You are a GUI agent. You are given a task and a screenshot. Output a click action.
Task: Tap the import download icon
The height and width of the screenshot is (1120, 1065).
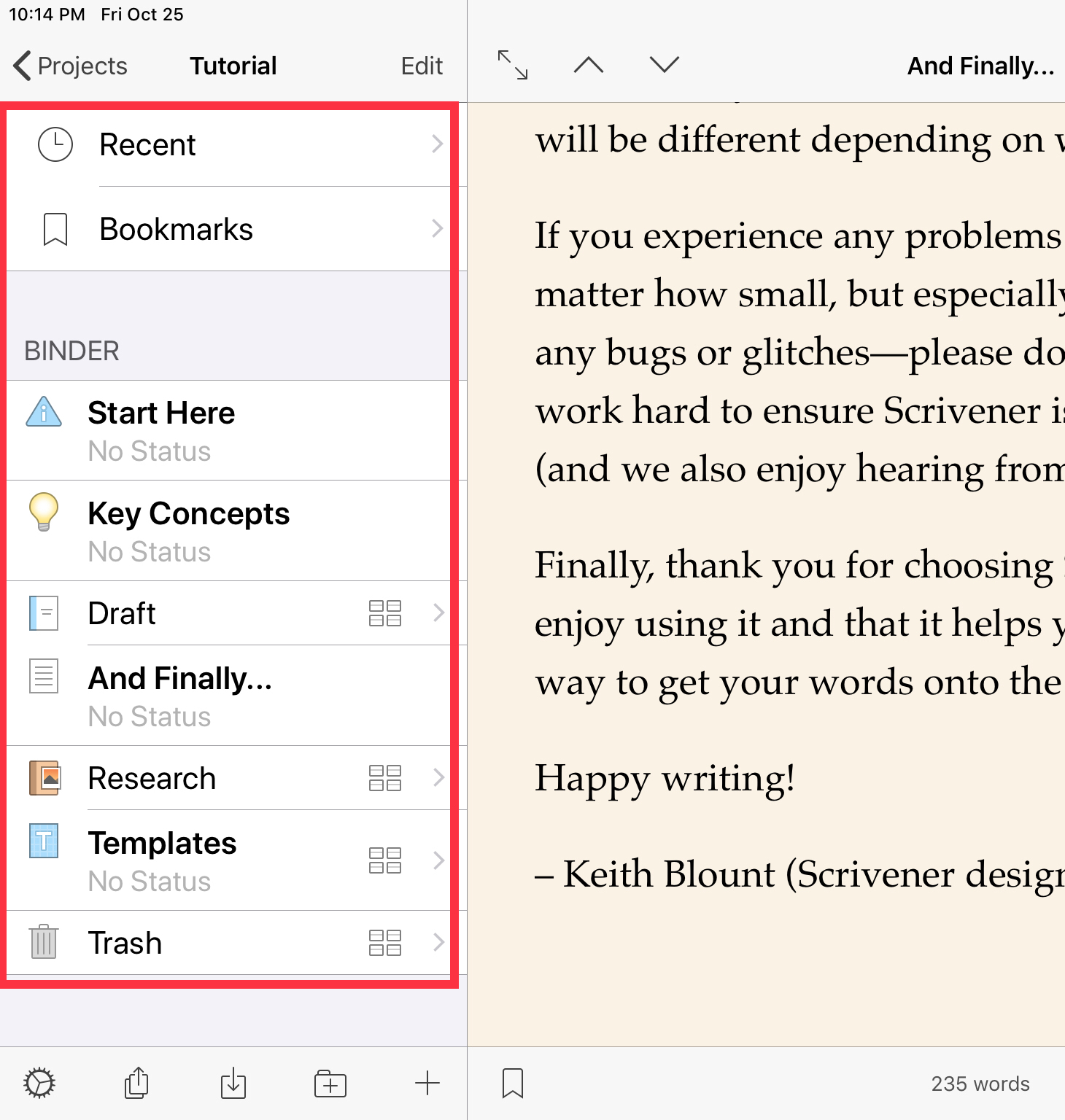(x=233, y=1083)
